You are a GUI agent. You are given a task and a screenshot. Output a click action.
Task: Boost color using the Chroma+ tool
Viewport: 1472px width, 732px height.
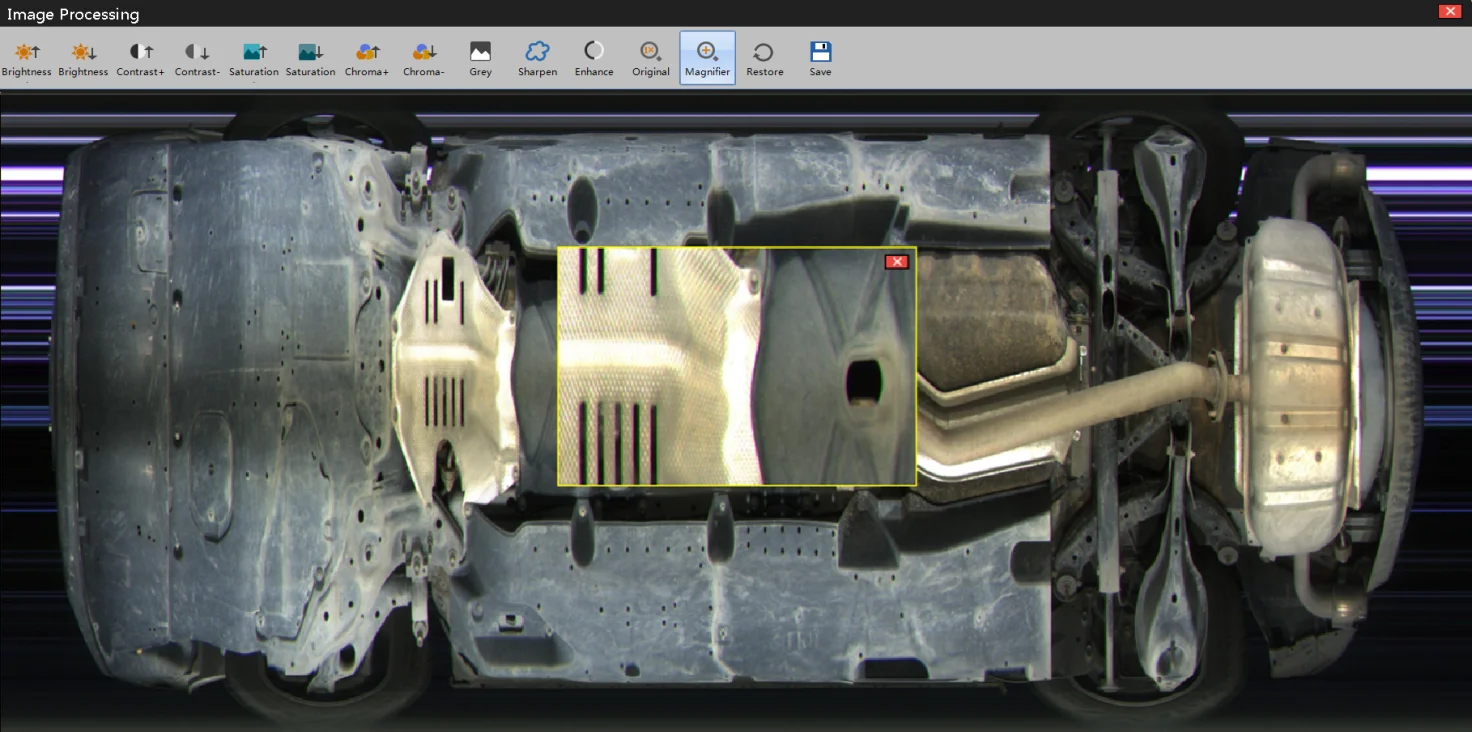[x=367, y=58]
